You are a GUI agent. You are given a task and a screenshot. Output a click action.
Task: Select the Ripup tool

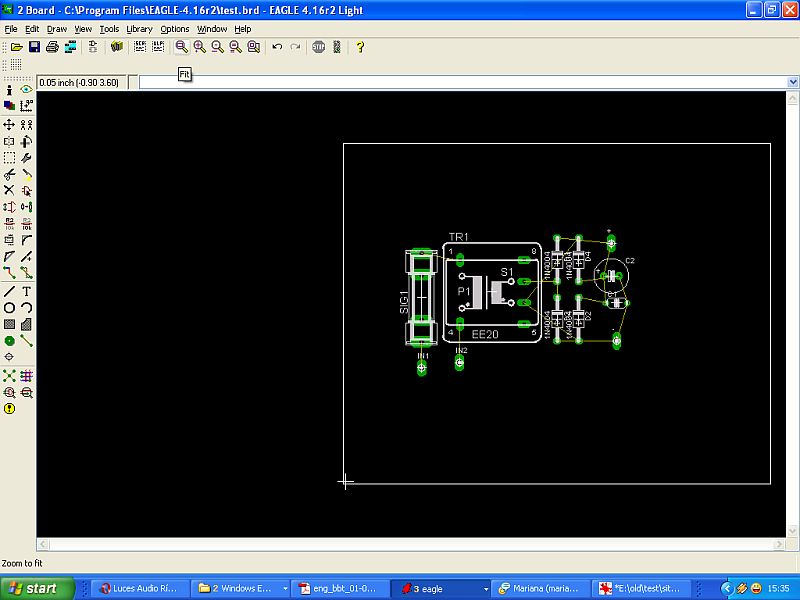click(x=27, y=273)
